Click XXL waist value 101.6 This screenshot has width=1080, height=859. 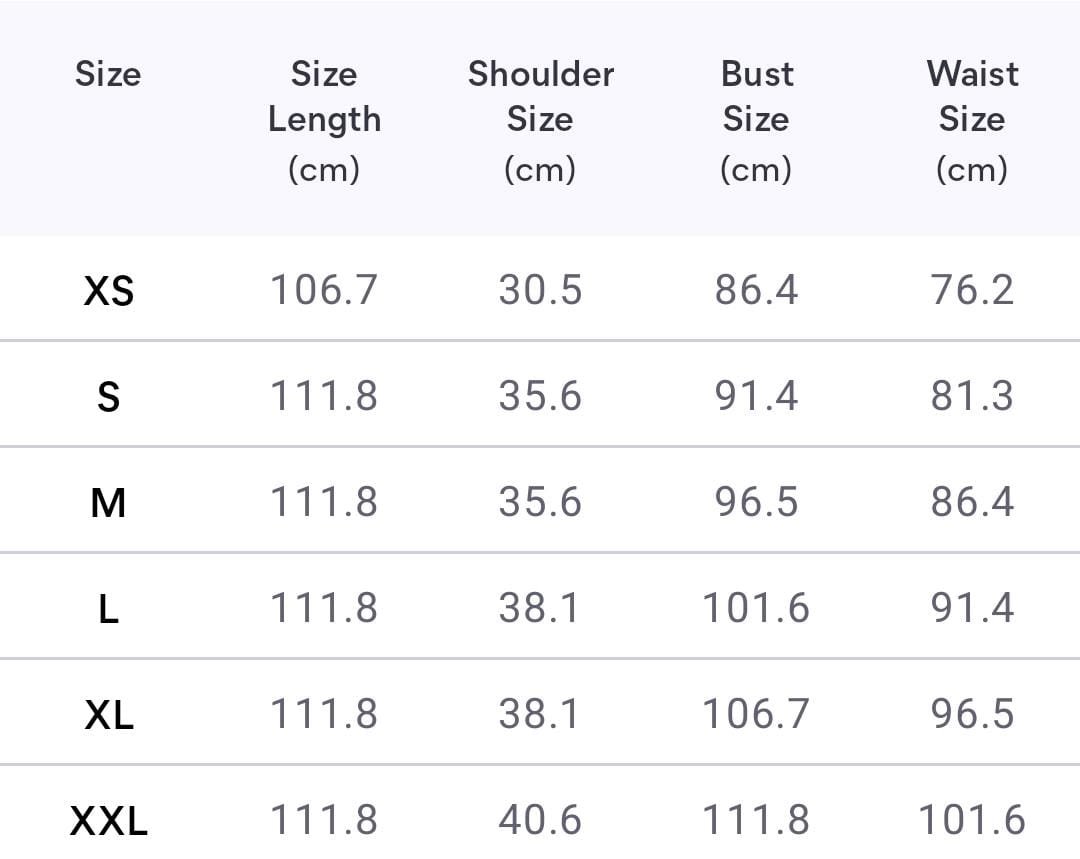click(972, 820)
